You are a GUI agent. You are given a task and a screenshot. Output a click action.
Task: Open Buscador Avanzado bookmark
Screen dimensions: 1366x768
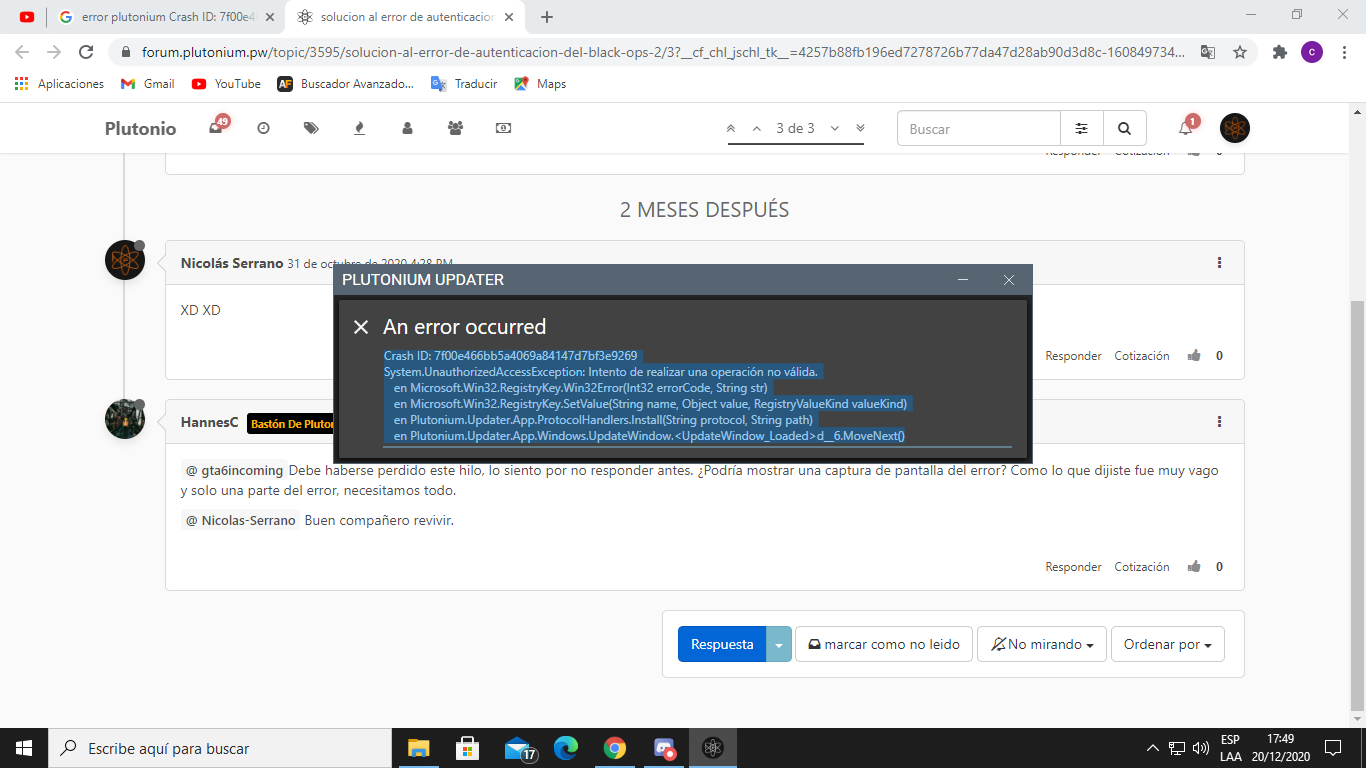point(345,84)
